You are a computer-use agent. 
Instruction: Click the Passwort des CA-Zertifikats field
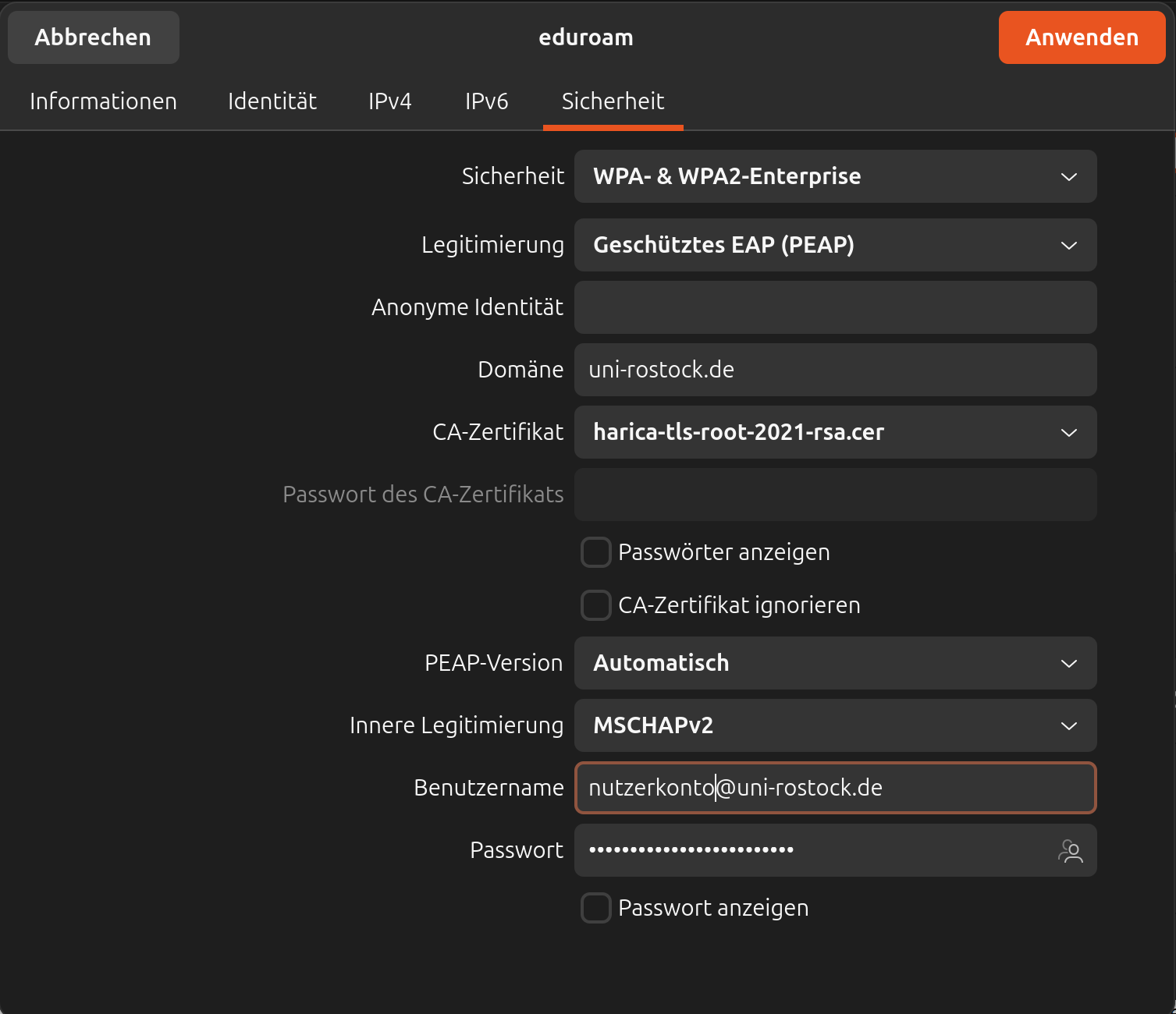pos(835,495)
